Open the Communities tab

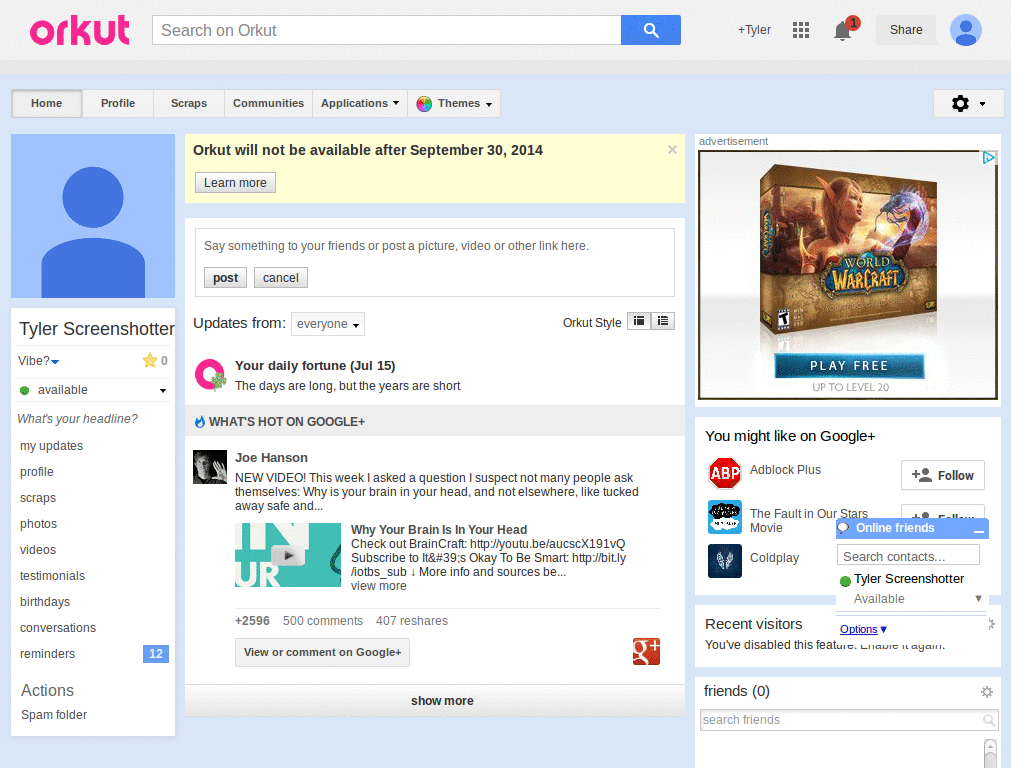tap(268, 103)
